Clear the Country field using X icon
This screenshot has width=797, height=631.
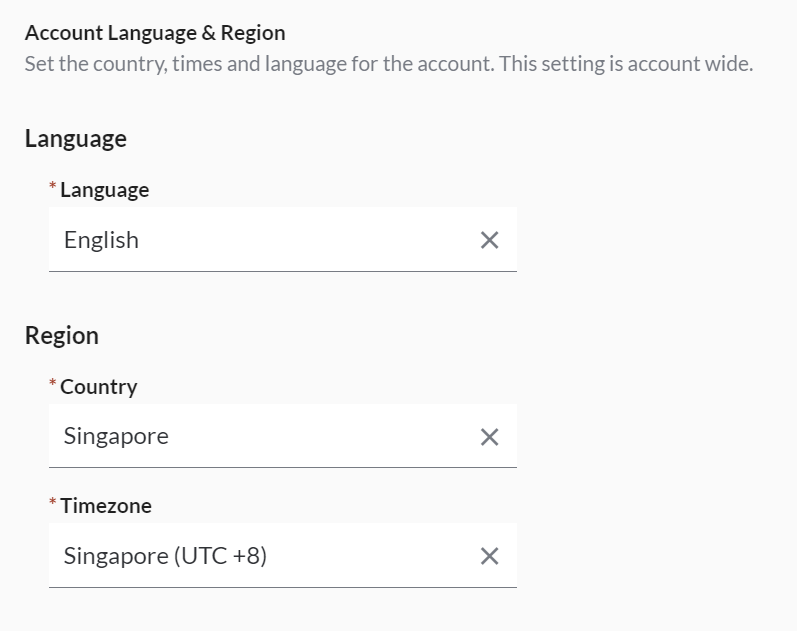coord(489,437)
